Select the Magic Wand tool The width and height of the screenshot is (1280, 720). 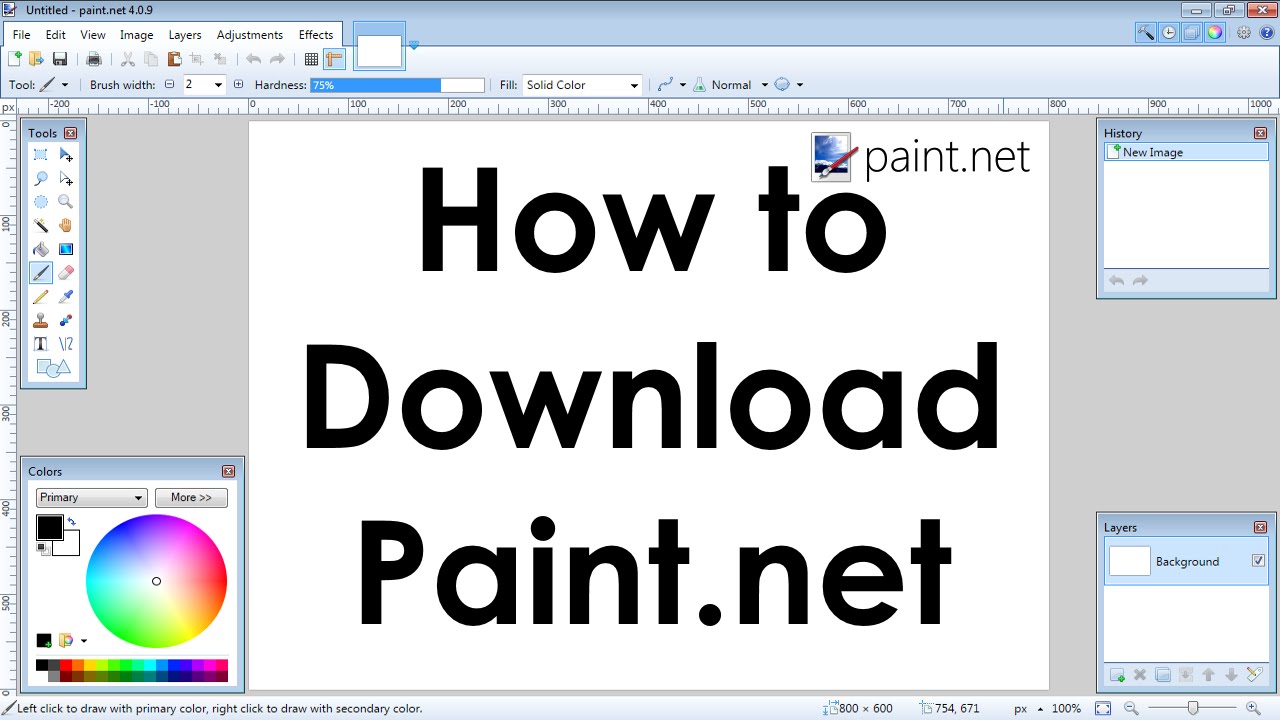(x=41, y=226)
